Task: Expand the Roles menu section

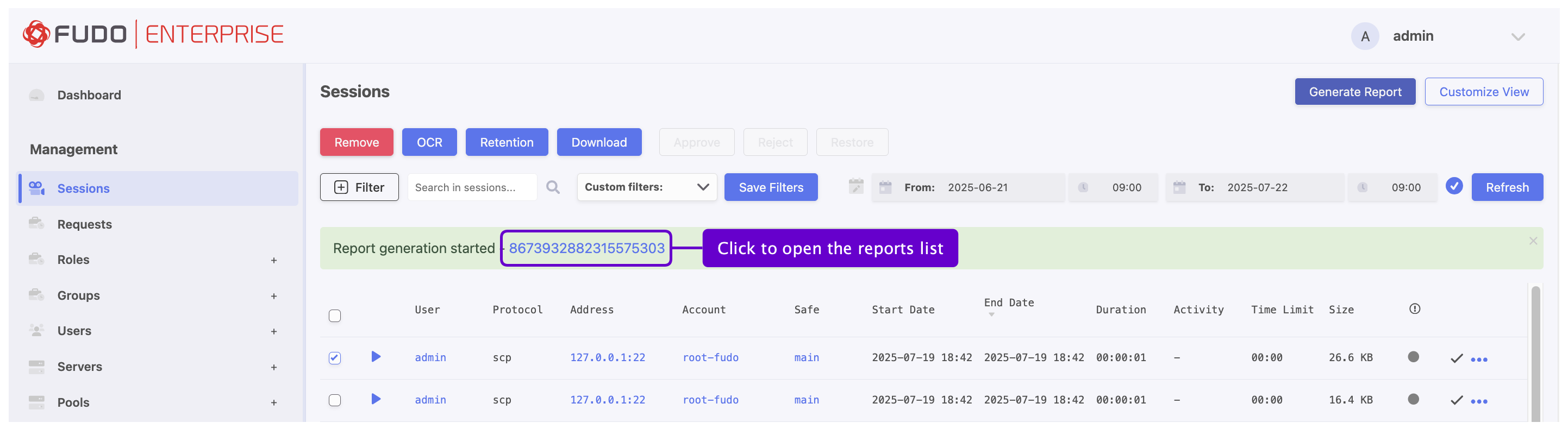Action: 273,260
